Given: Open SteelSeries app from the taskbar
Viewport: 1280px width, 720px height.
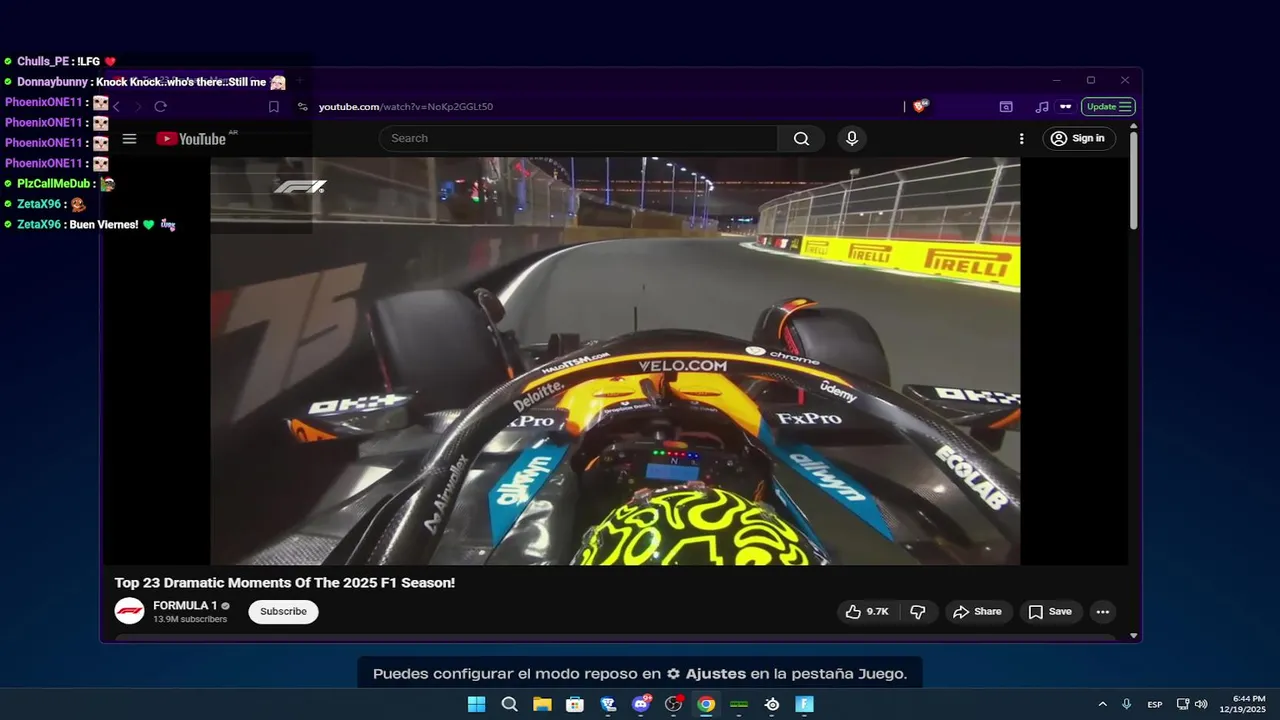Looking at the screenshot, I should [x=772, y=704].
